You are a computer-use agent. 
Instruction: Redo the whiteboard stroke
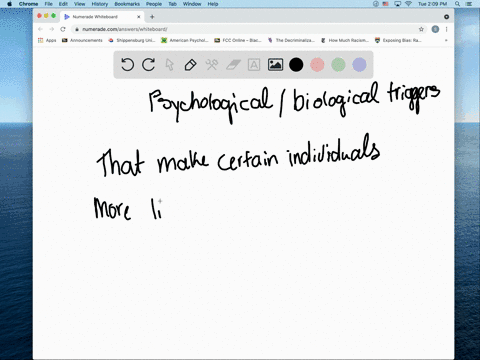[148, 65]
